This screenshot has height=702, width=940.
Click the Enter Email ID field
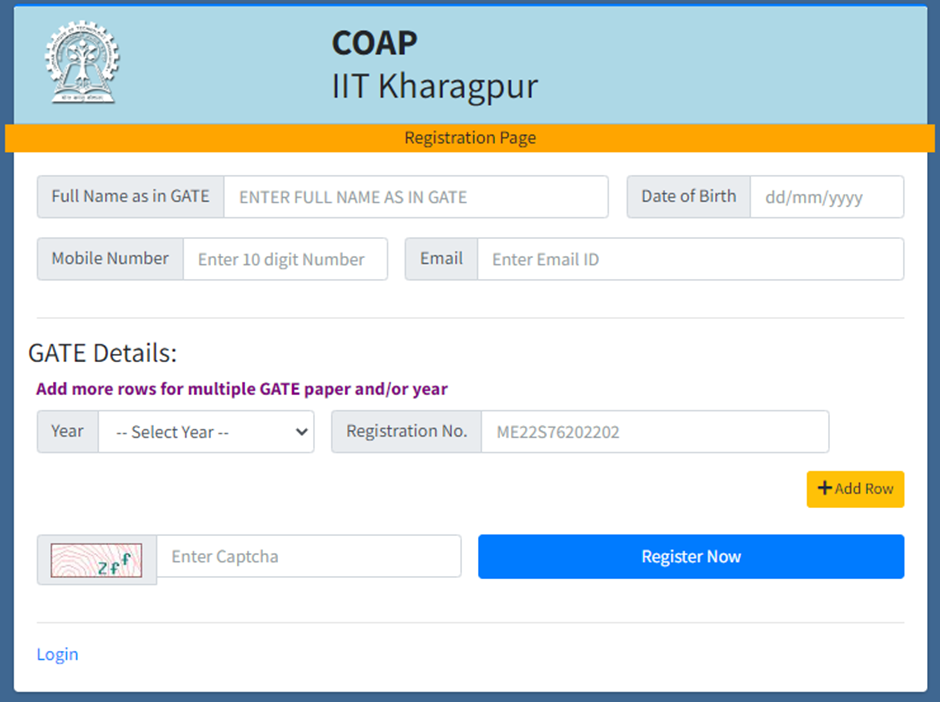click(691, 259)
